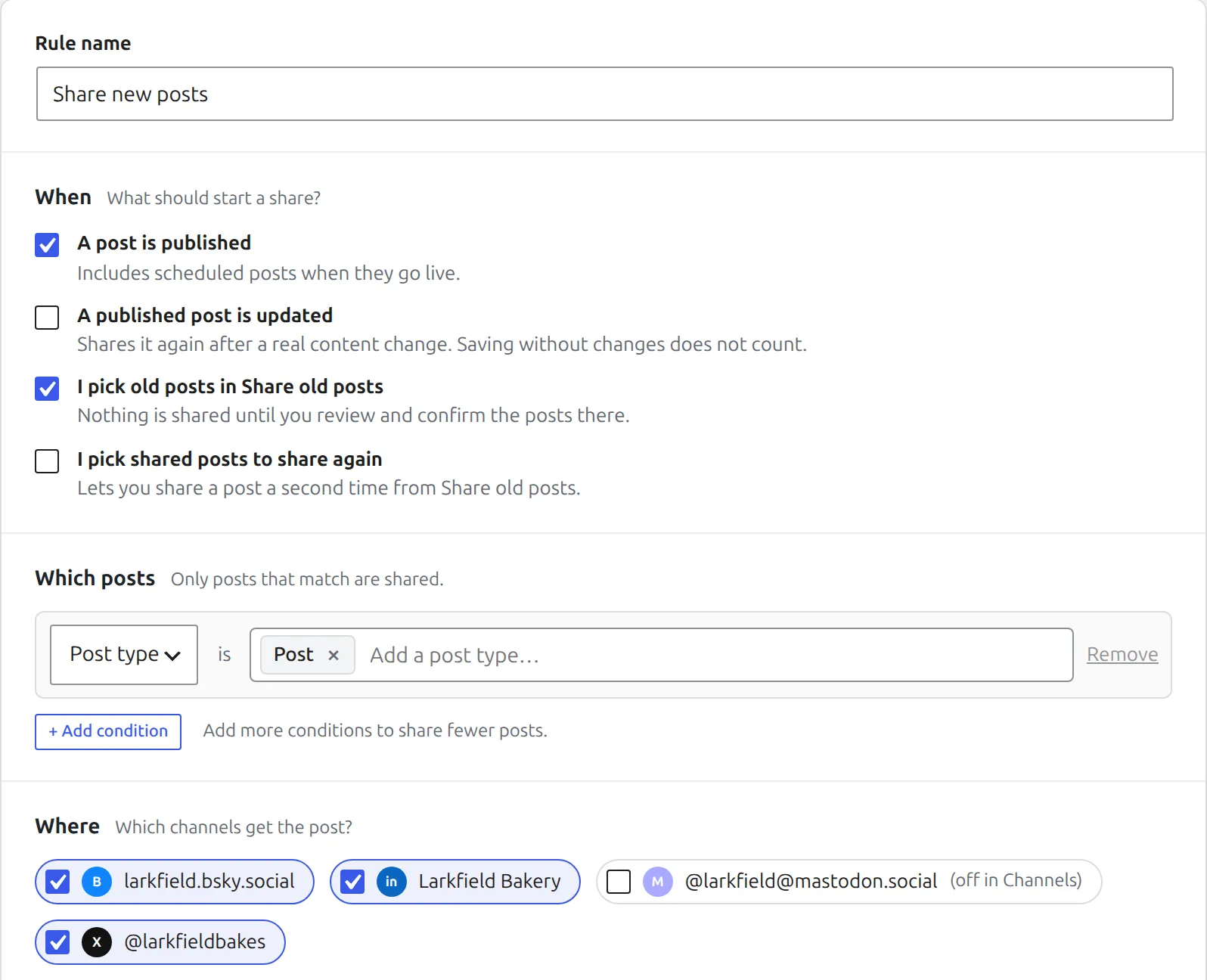Image resolution: width=1207 pixels, height=980 pixels.
Task: Enable 'I pick shared posts to share again'
Action: (47, 461)
